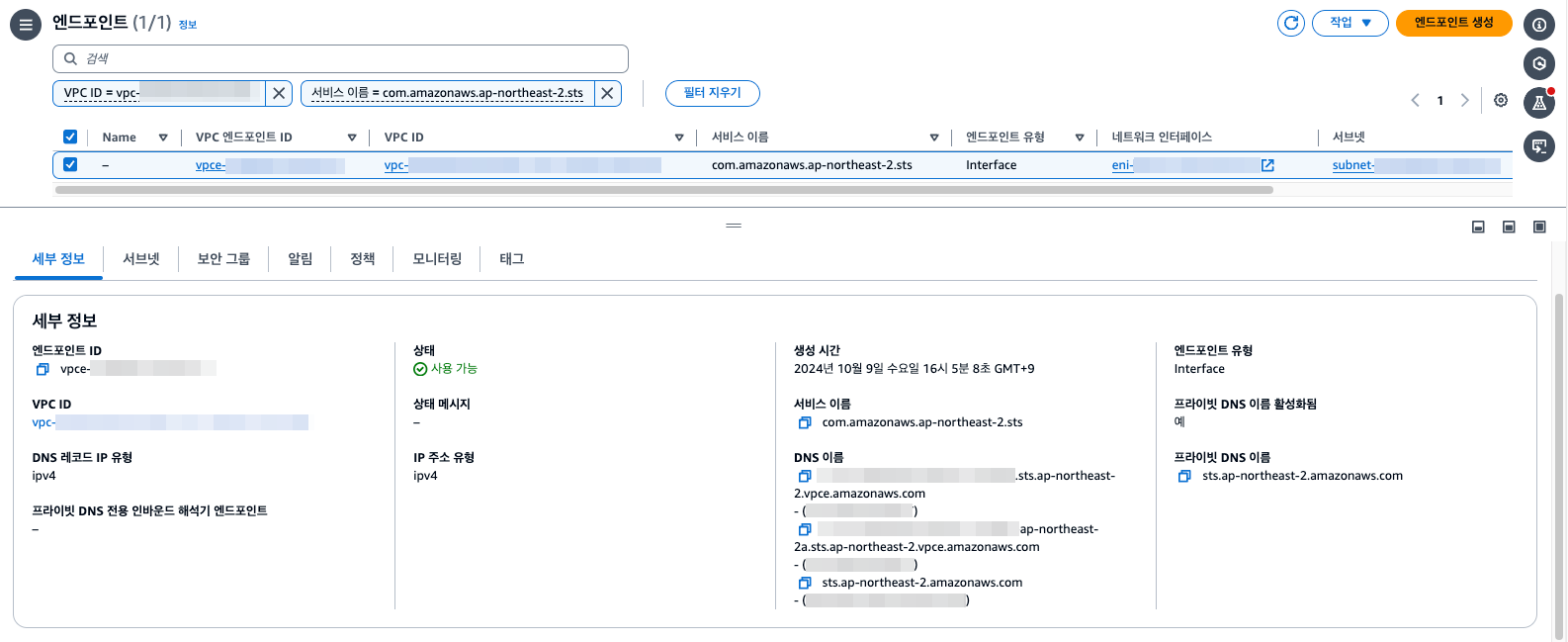Maximize the details split panel
The height and width of the screenshot is (642, 1568).
coord(1539,227)
